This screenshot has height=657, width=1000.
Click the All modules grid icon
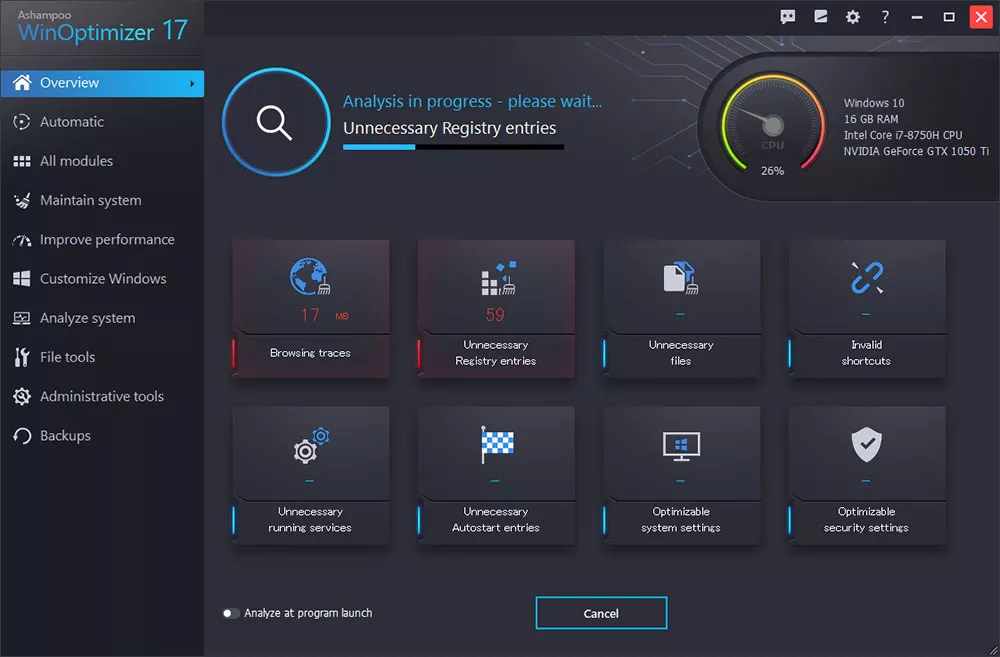tap(22, 161)
